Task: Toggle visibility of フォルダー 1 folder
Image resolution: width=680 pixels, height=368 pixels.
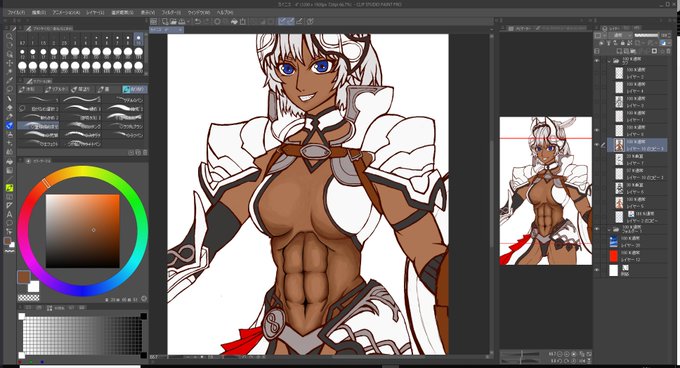Action: tap(597, 228)
